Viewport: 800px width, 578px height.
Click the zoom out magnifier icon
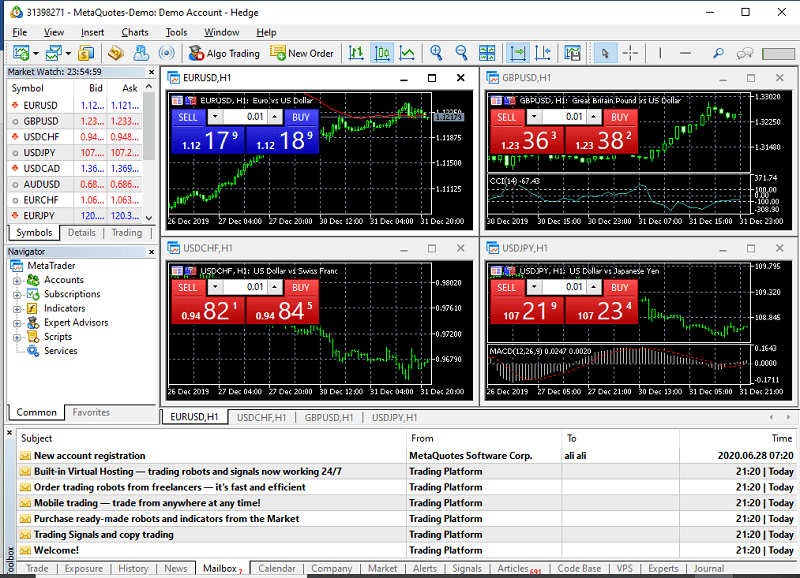461,53
